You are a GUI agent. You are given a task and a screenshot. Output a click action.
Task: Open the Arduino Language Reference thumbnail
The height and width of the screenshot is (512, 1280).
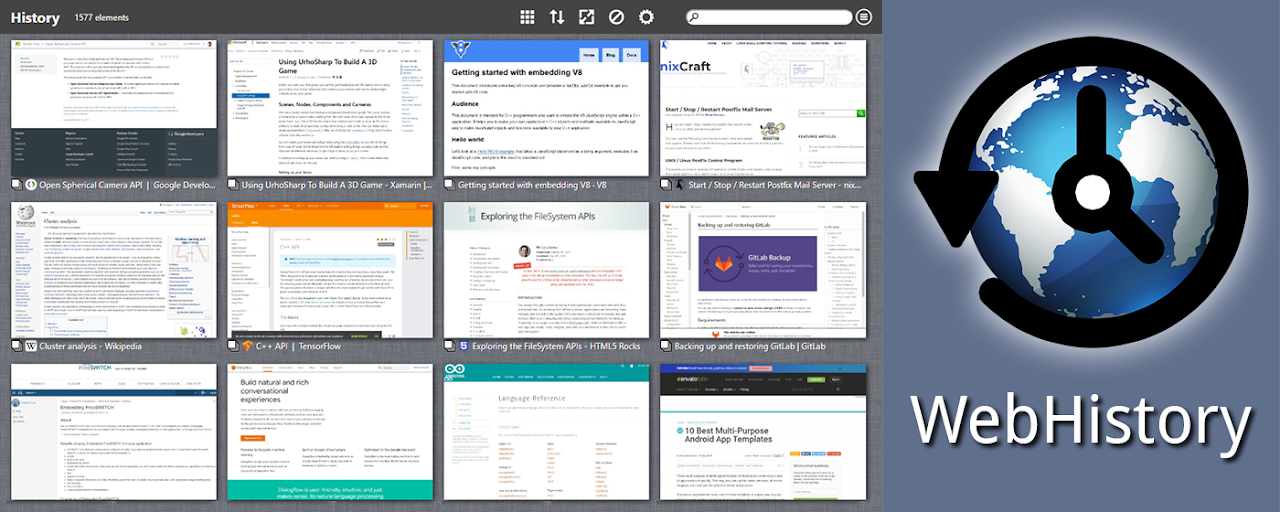[546, 432]
